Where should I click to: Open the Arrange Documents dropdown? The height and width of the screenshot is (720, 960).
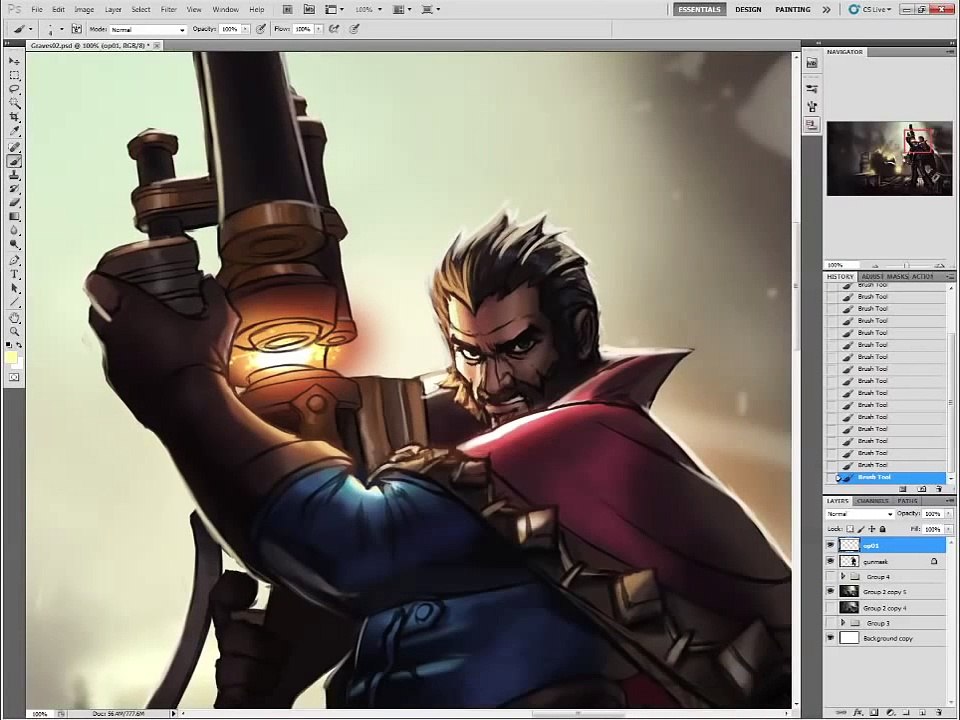403,9
